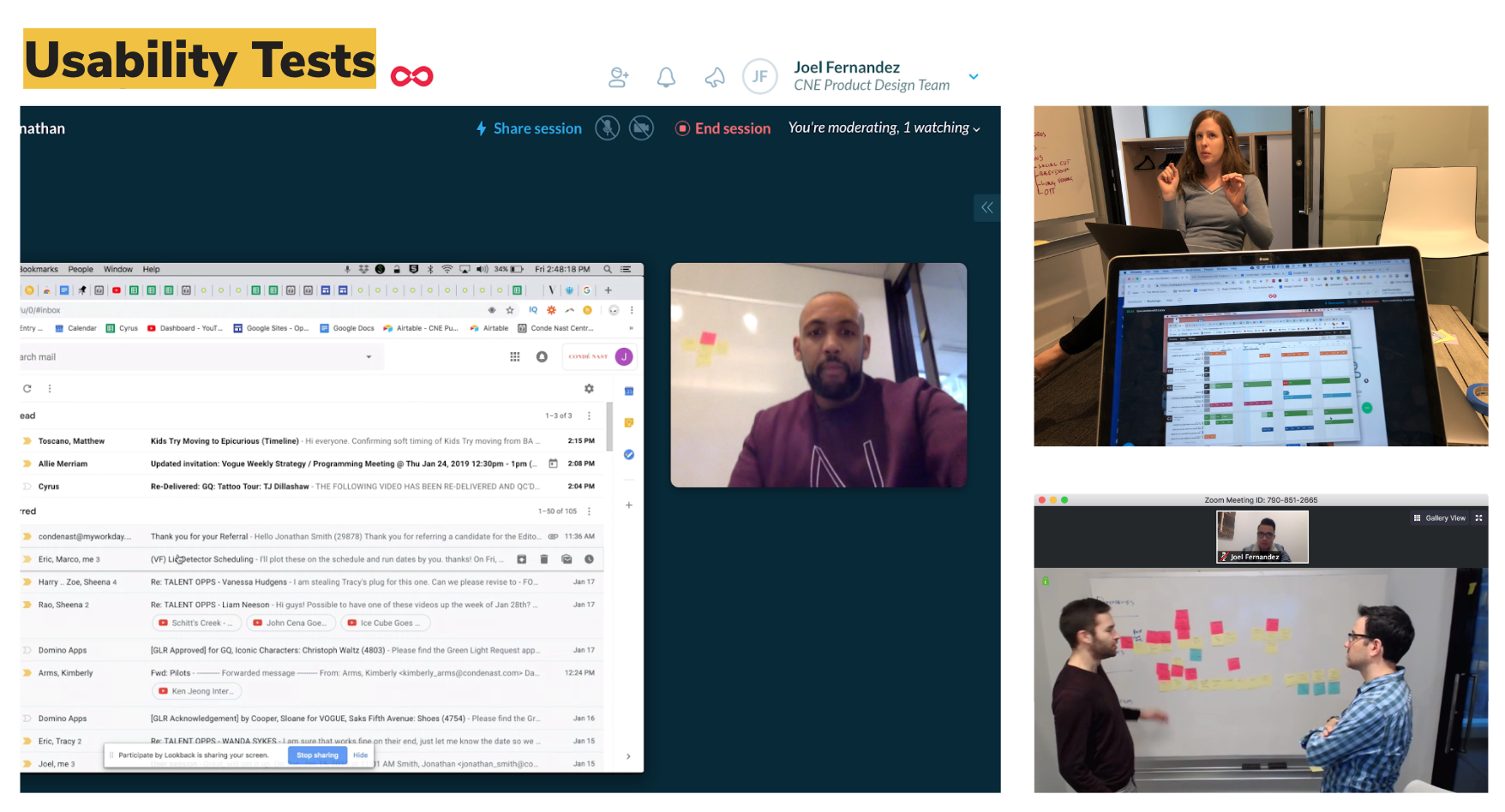Toggle the muted microphone in the session bar
Image resolution: width=1505 pixels, height=812 pixels.
607,128
